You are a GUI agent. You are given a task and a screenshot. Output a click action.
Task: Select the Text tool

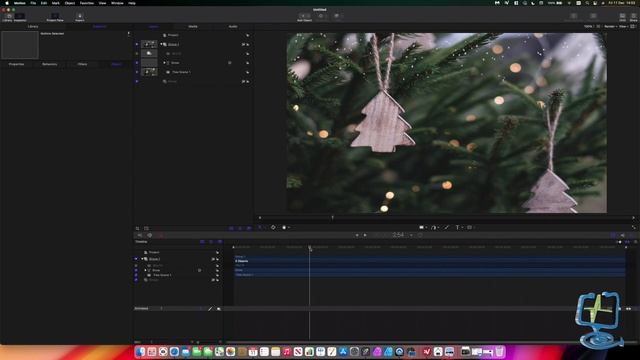pos(457,227)
